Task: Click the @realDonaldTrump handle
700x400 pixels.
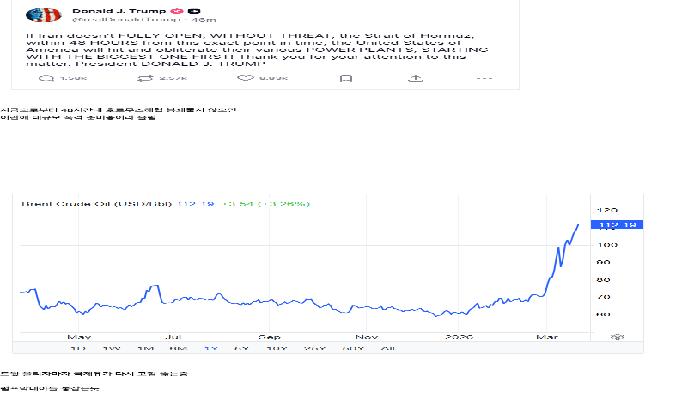Action: click(117, 20)
